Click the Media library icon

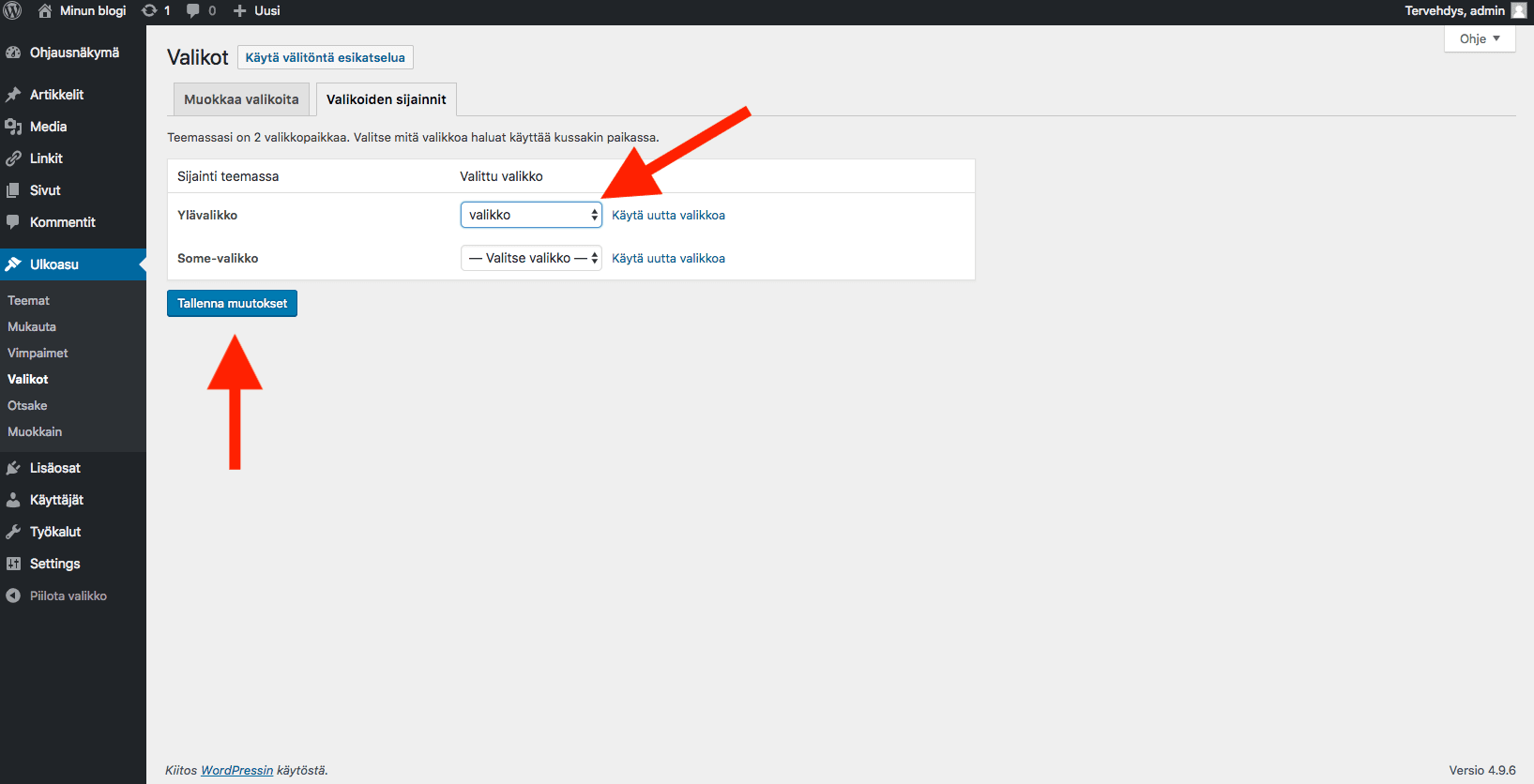click(13, 127)
